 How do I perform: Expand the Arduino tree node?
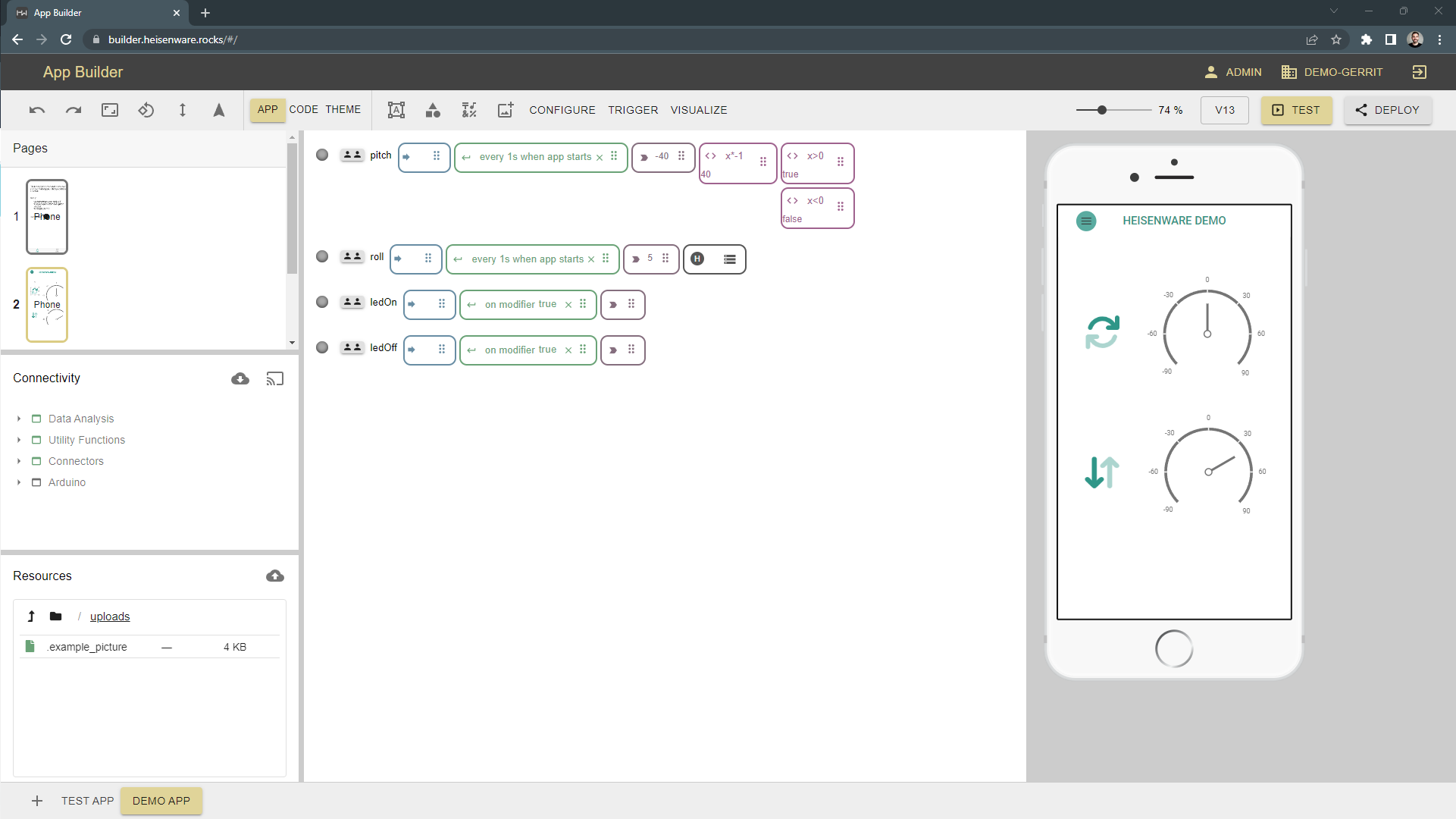[19, 482]
